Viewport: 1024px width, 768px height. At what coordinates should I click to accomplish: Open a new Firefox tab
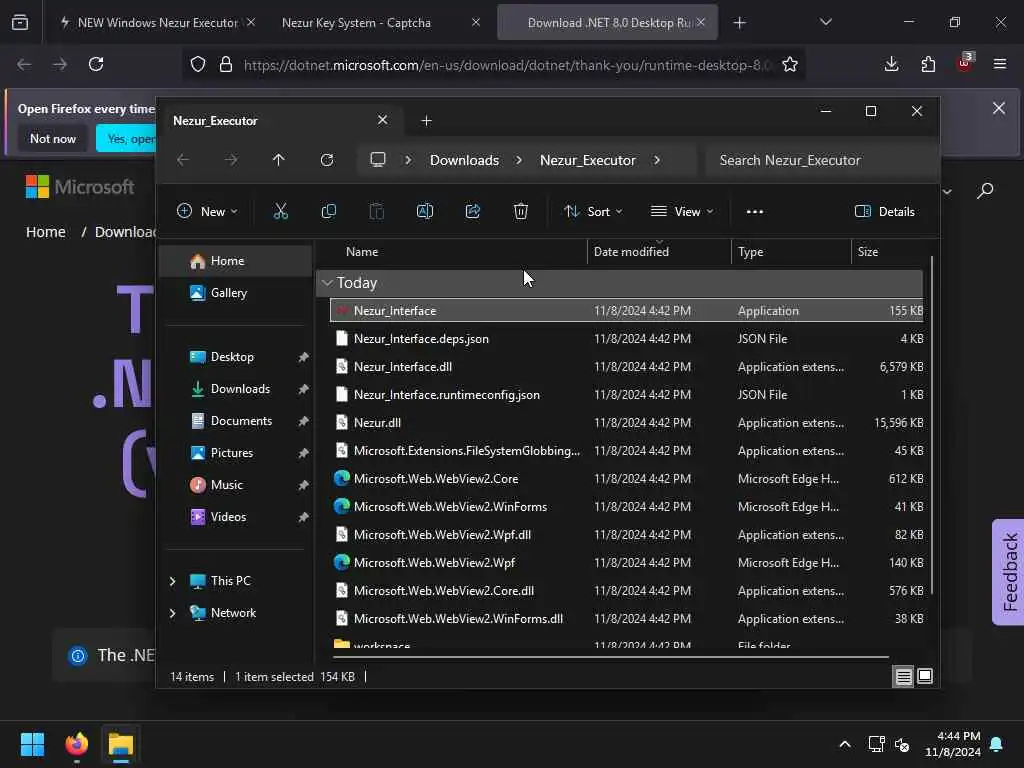pos(739,23)
